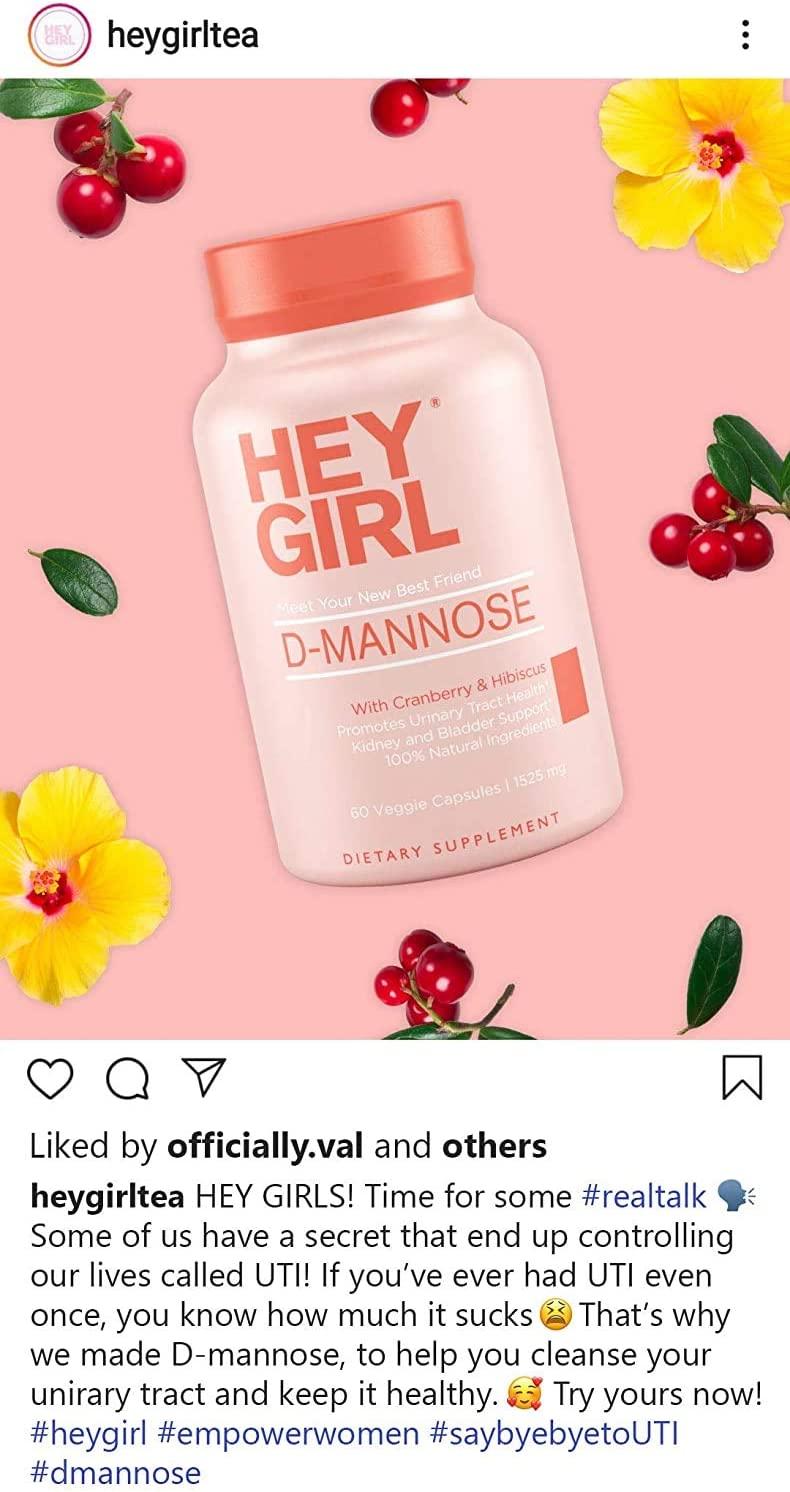This screenshot has height=1492, width=790.
Task: Open heygirltea username in post header
Action: point(182,36)
